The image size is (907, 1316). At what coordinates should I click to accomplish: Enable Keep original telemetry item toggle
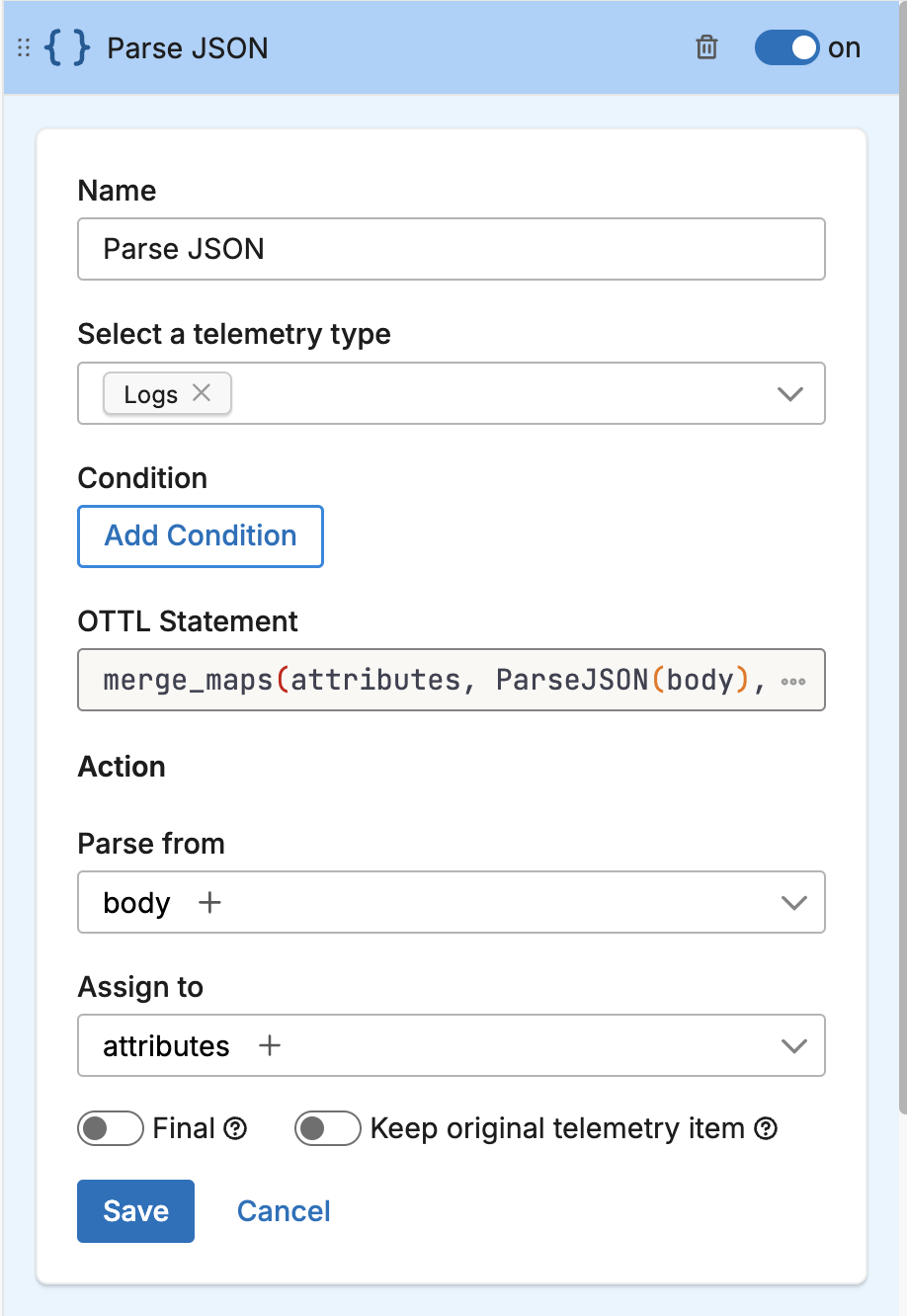click(x=327, y=1128)
